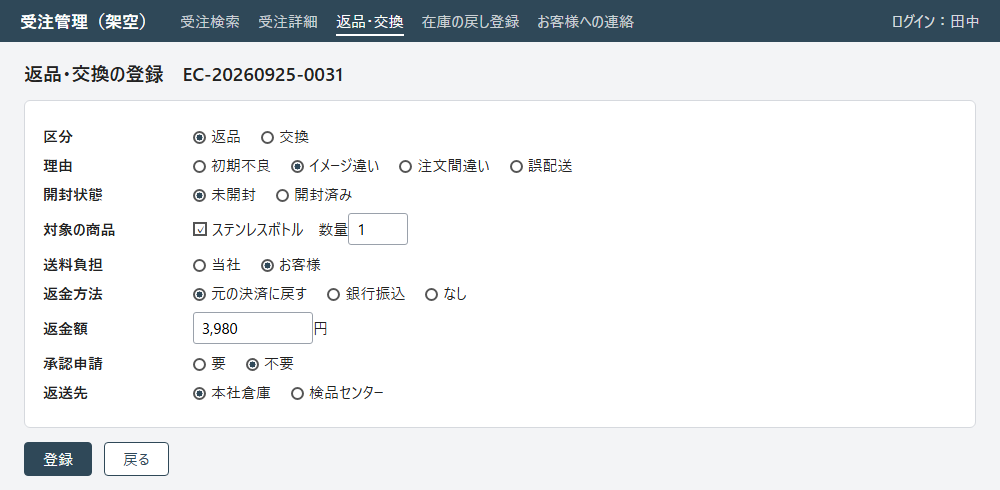The image size is (1000, 490).
Task: Click the 返金方法 row label
Action: pos(73,295)
